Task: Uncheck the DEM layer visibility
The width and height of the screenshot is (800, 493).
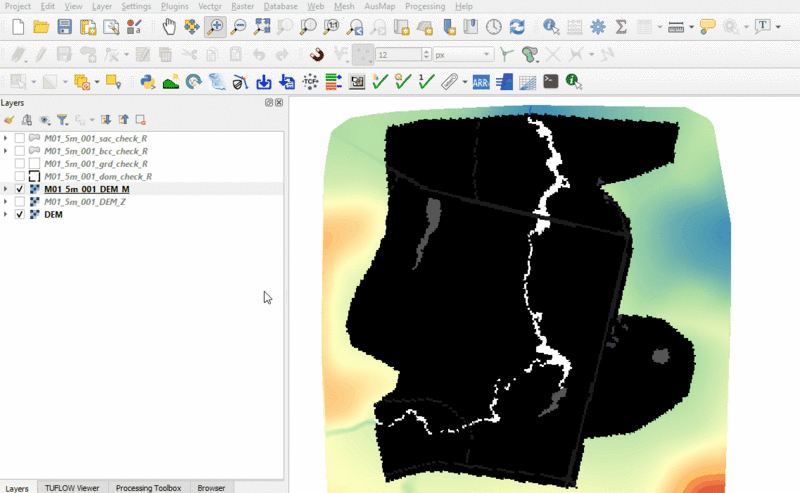Action: 20,215
